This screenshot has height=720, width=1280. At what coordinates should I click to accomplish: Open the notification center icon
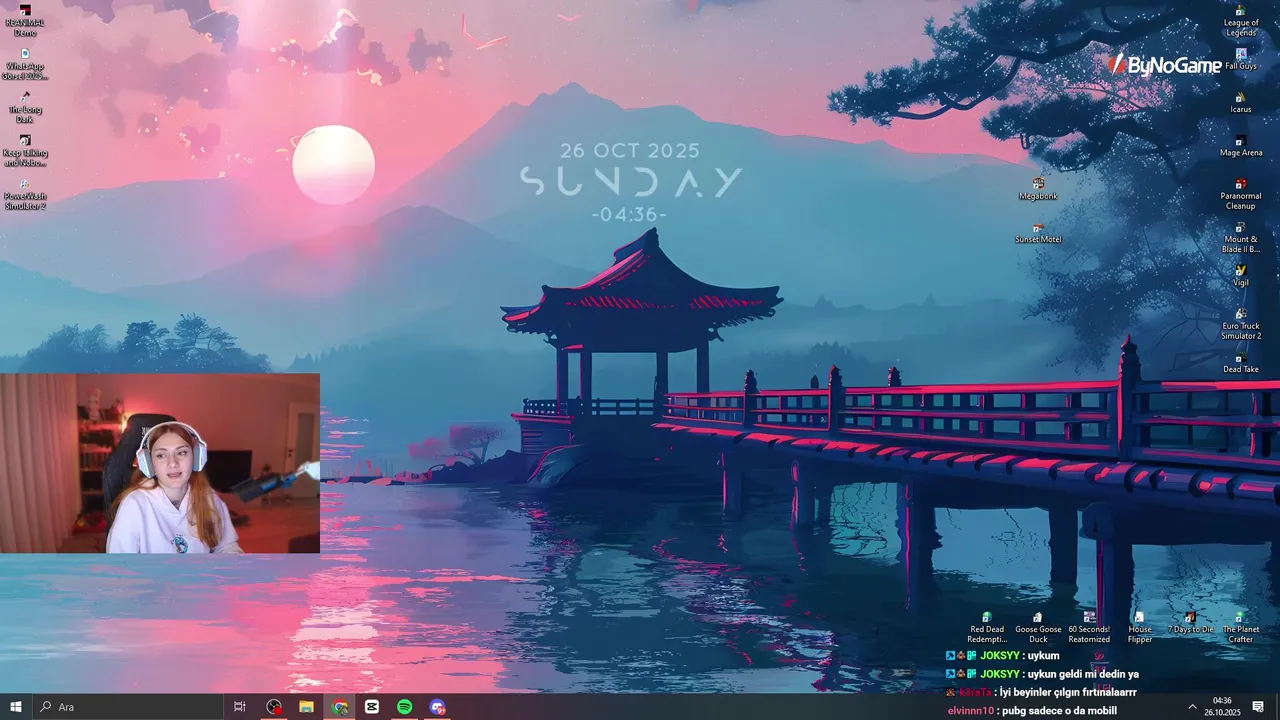(1258, 707)
